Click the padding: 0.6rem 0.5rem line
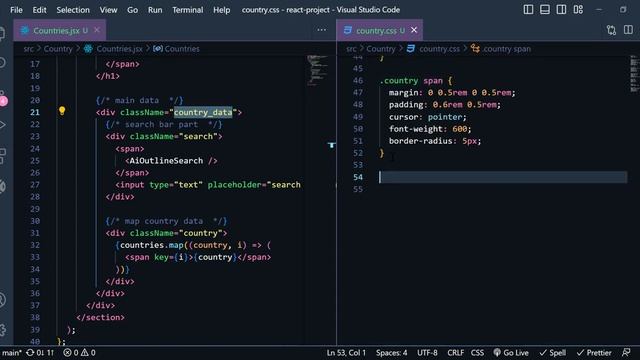Screen dimensions: 640x360 pyautogui.click(x=444, y=105)
